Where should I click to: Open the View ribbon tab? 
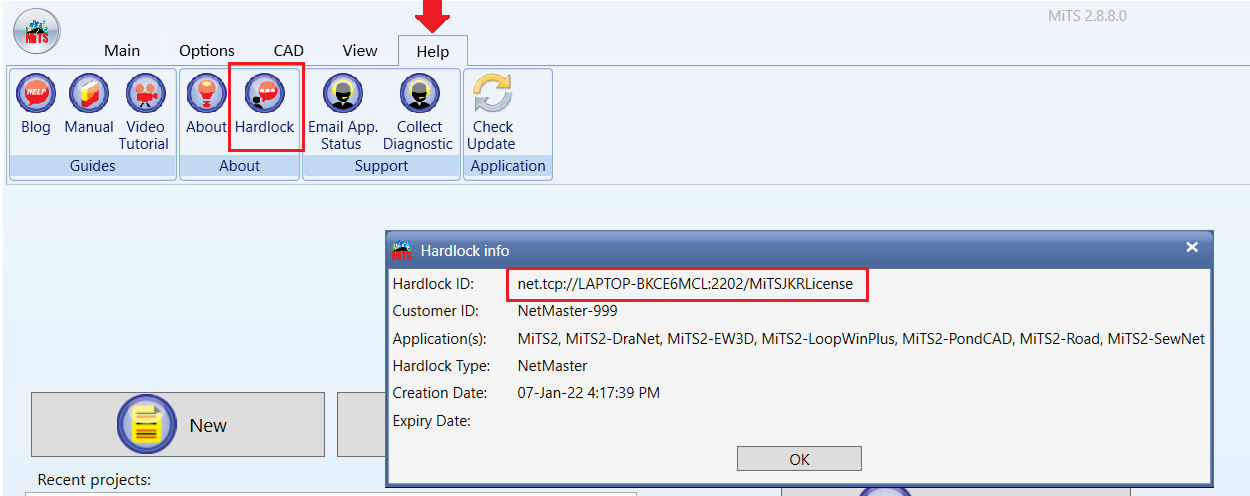pos(360,50)
